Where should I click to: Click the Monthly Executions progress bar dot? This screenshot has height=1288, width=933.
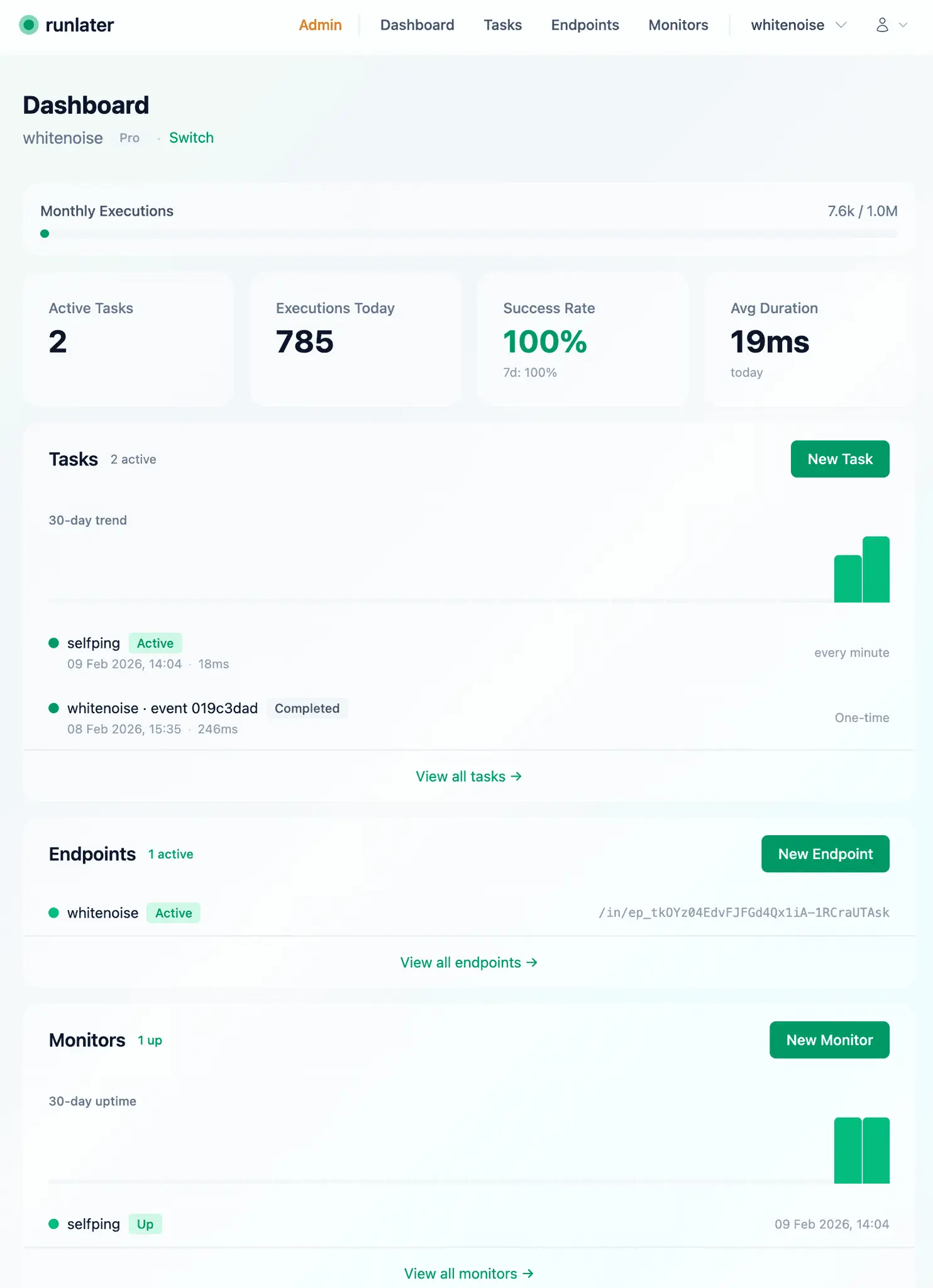45,234
